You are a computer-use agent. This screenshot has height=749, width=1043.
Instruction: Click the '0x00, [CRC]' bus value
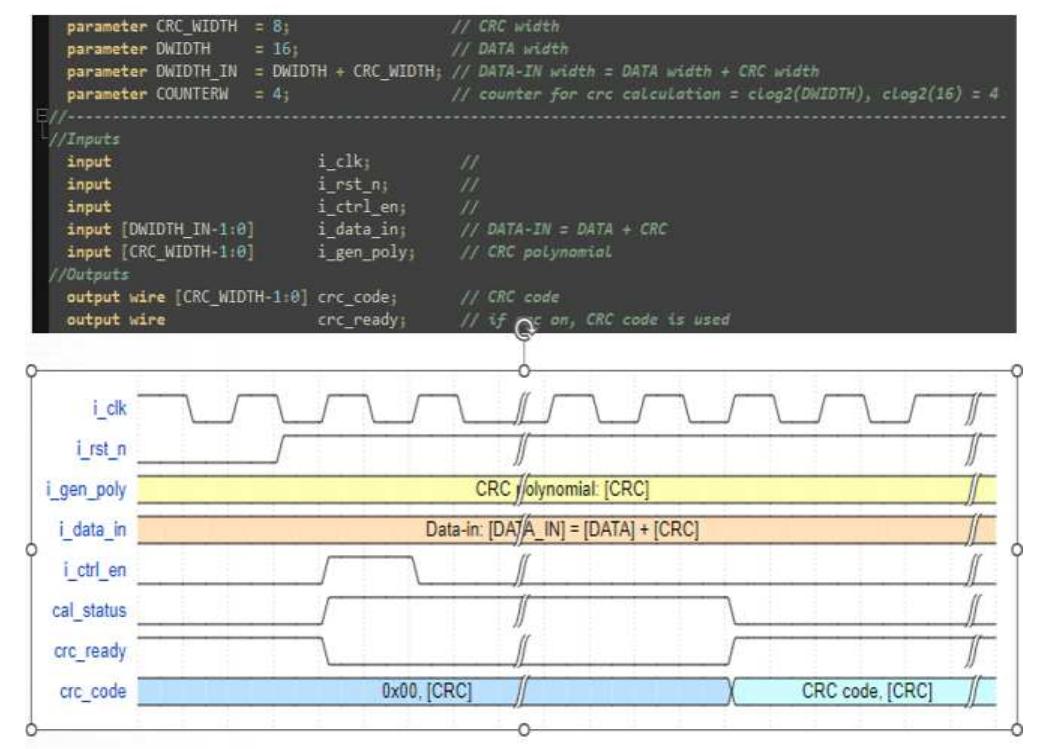point(427,692)
